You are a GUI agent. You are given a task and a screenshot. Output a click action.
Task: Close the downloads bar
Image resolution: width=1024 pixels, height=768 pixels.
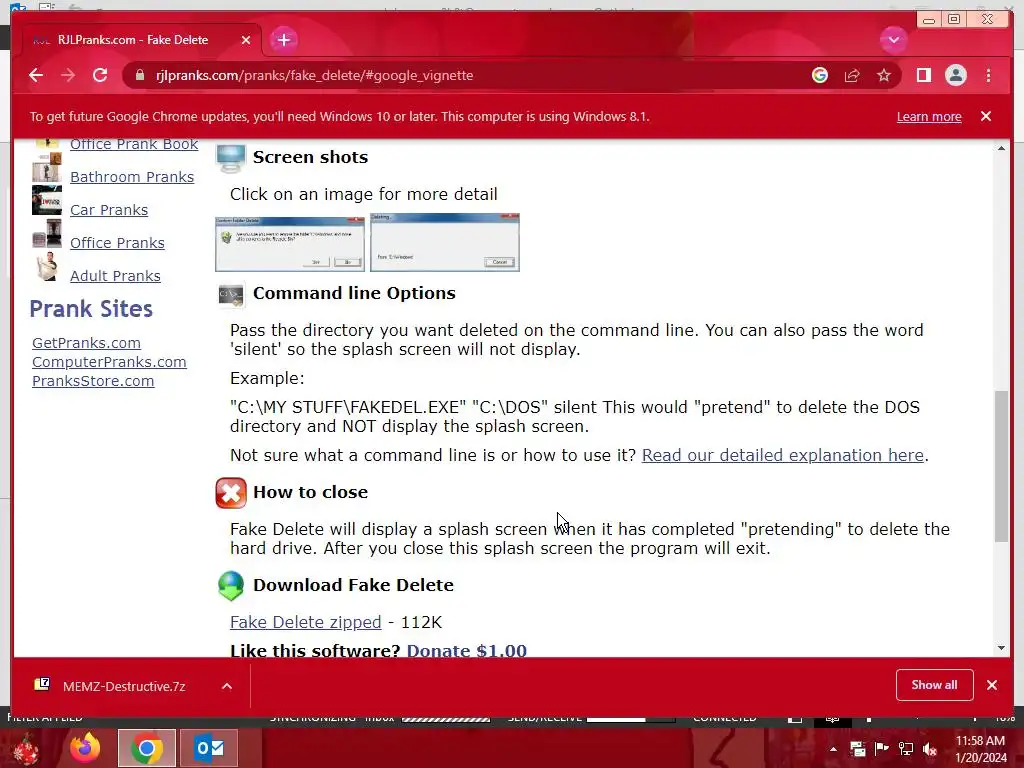point(992,685)
